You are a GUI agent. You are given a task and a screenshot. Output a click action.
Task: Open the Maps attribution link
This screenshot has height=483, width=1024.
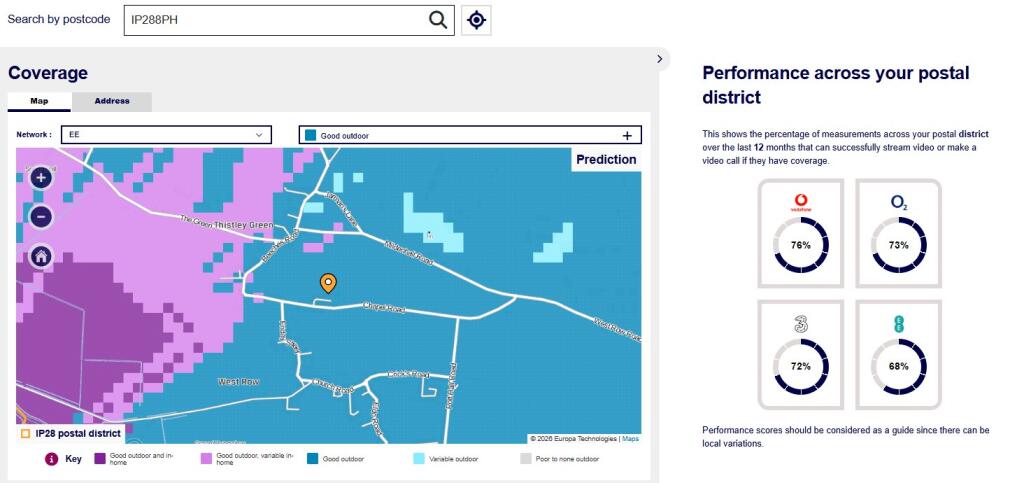(x=630, y=439)
